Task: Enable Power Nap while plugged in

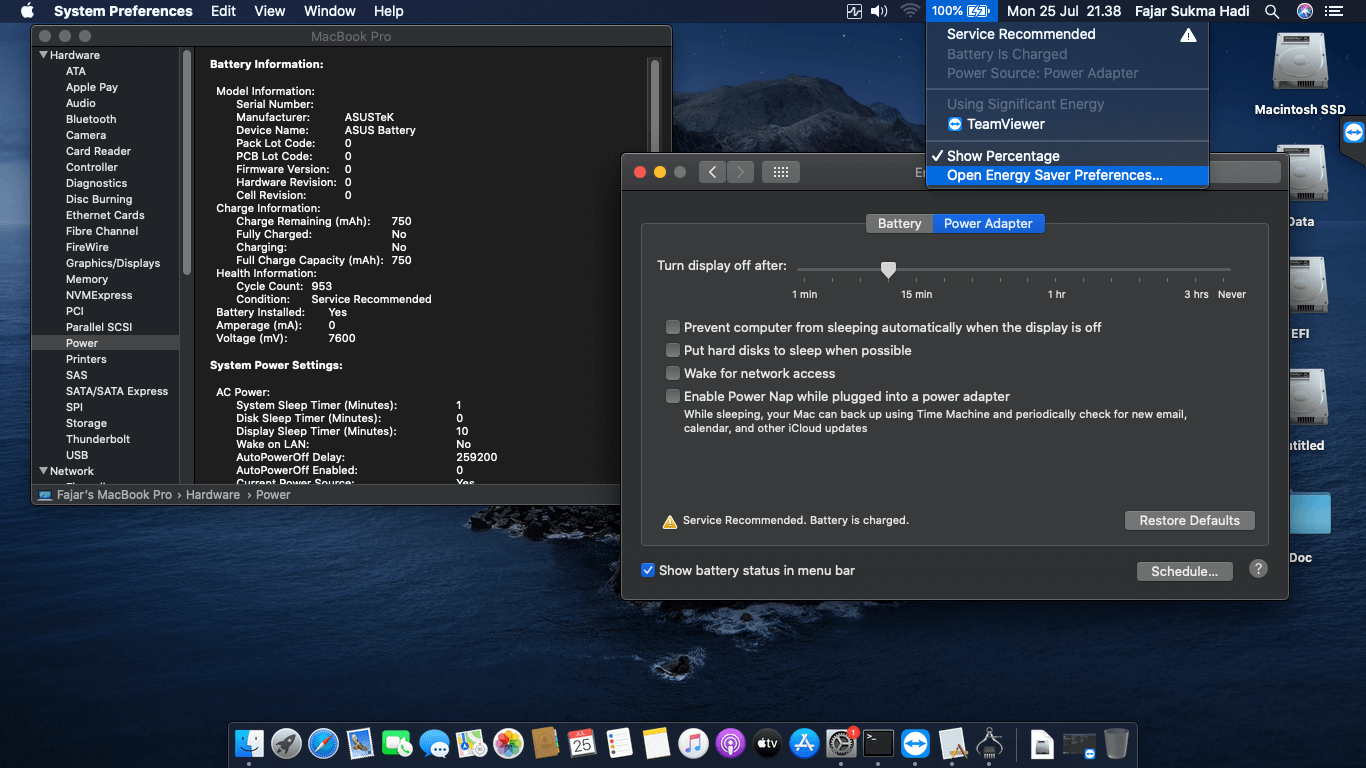Action: pos(674,396)
